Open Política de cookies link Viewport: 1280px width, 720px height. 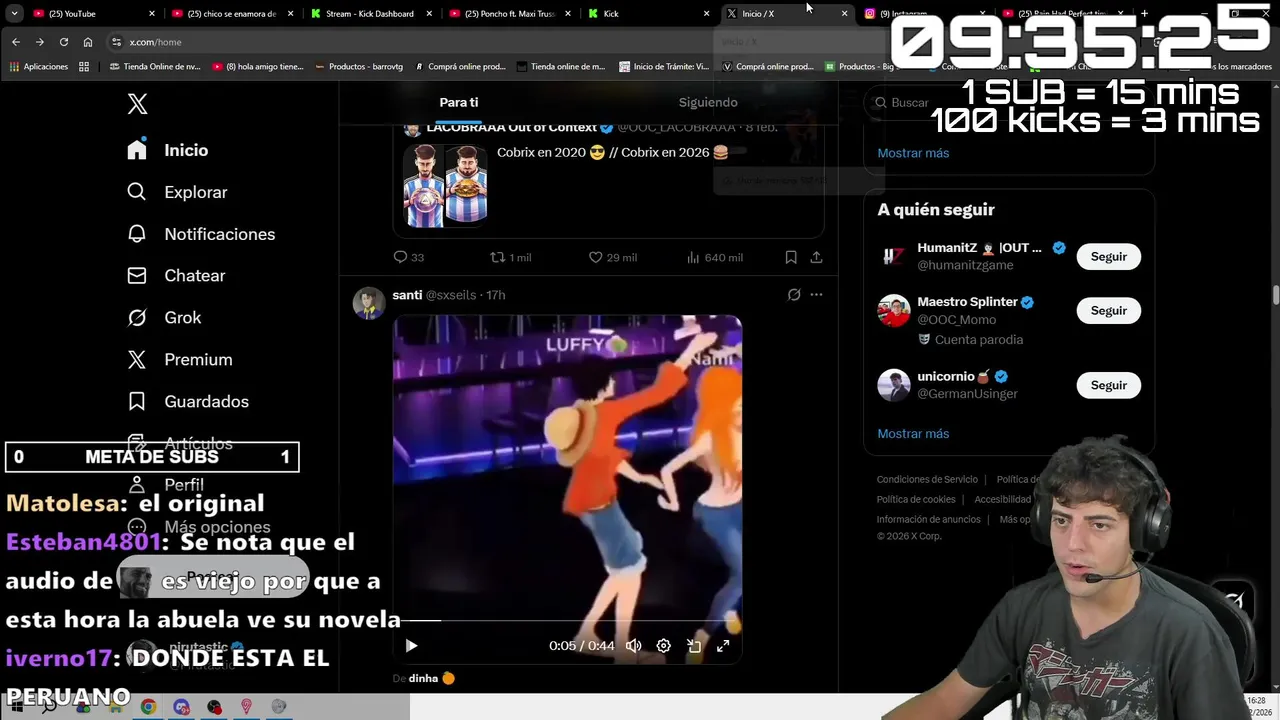[916, 499]
